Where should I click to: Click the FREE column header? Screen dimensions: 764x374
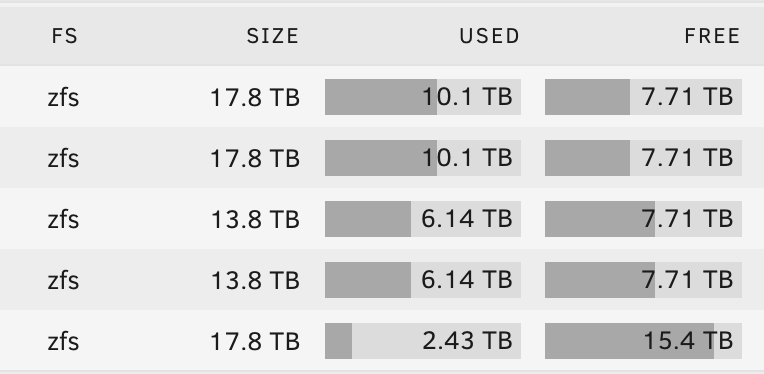tap(712, 36)
